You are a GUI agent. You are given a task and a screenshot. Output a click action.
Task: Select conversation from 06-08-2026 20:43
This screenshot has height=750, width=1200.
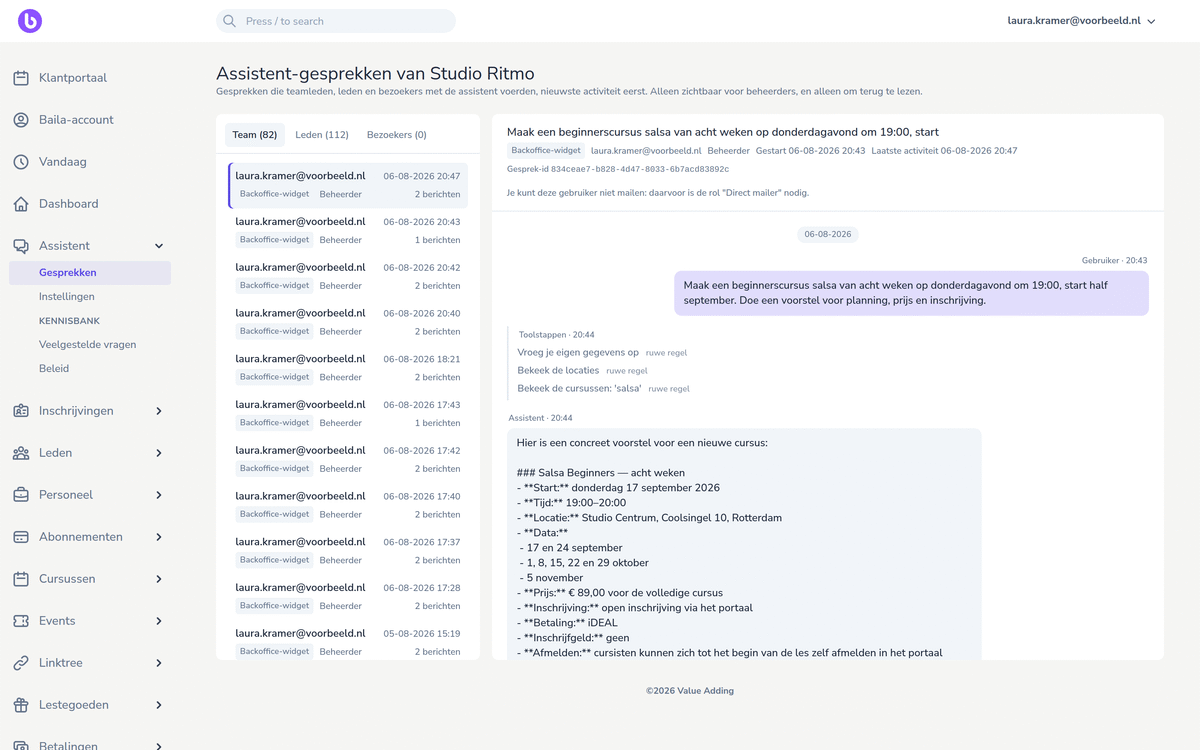click(348, 231)
